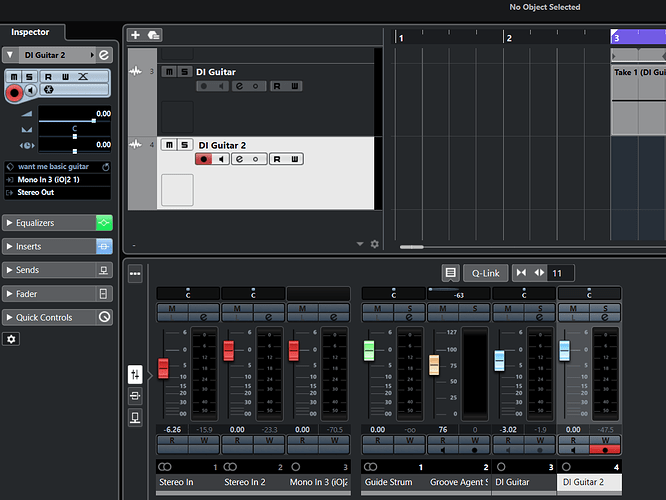Select the DI Guitar 2 mixer channel name

[x=589, y=482]
